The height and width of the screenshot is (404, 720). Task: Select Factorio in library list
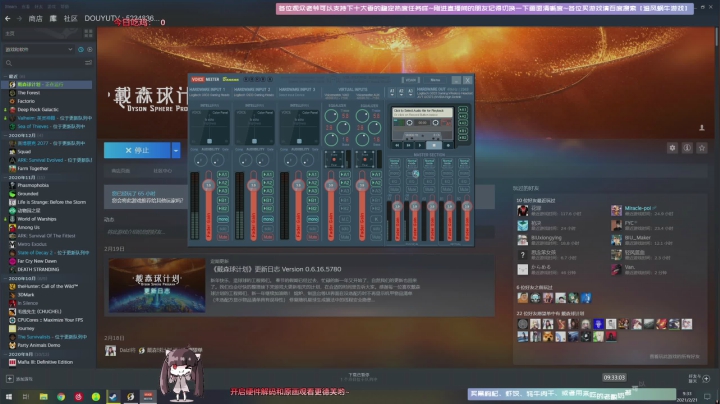[x=26, y=101]
